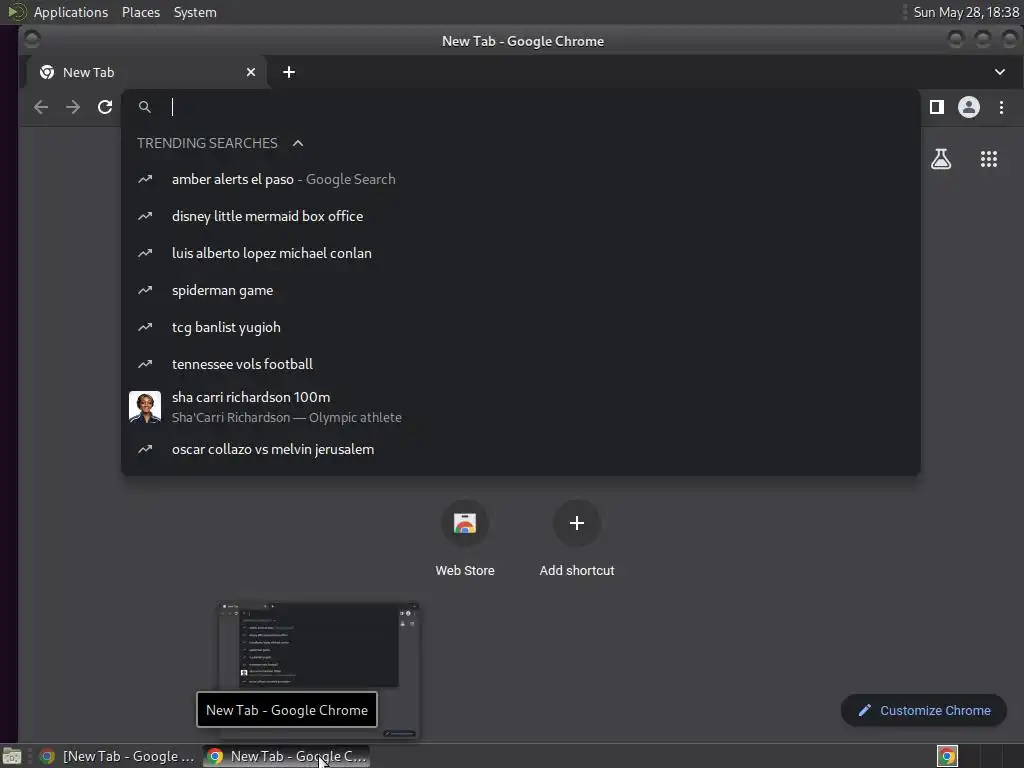Image resolution: width=1024 pixels, height=768 pixels.
Task: Choose tennessee vols football suggestion
Action: click(x=520, y=364)
